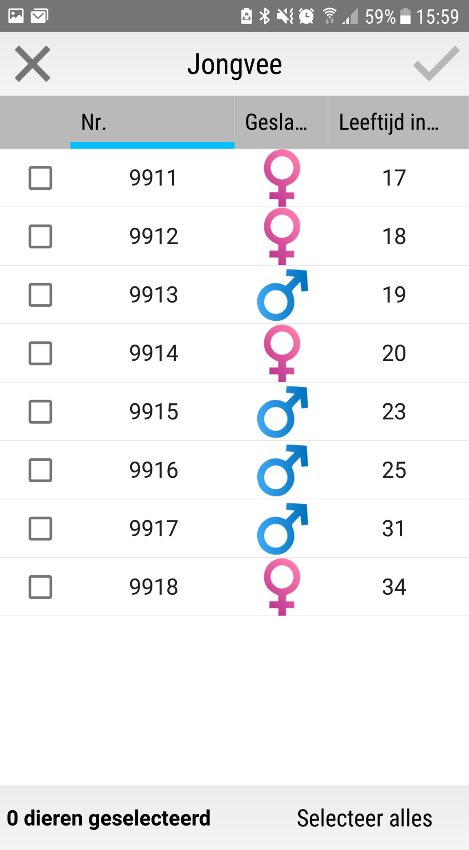Confirm selection with the checkmark icon
Viewport: 469px width, 850px height.
pyautogui.click(x=436, y=64)
